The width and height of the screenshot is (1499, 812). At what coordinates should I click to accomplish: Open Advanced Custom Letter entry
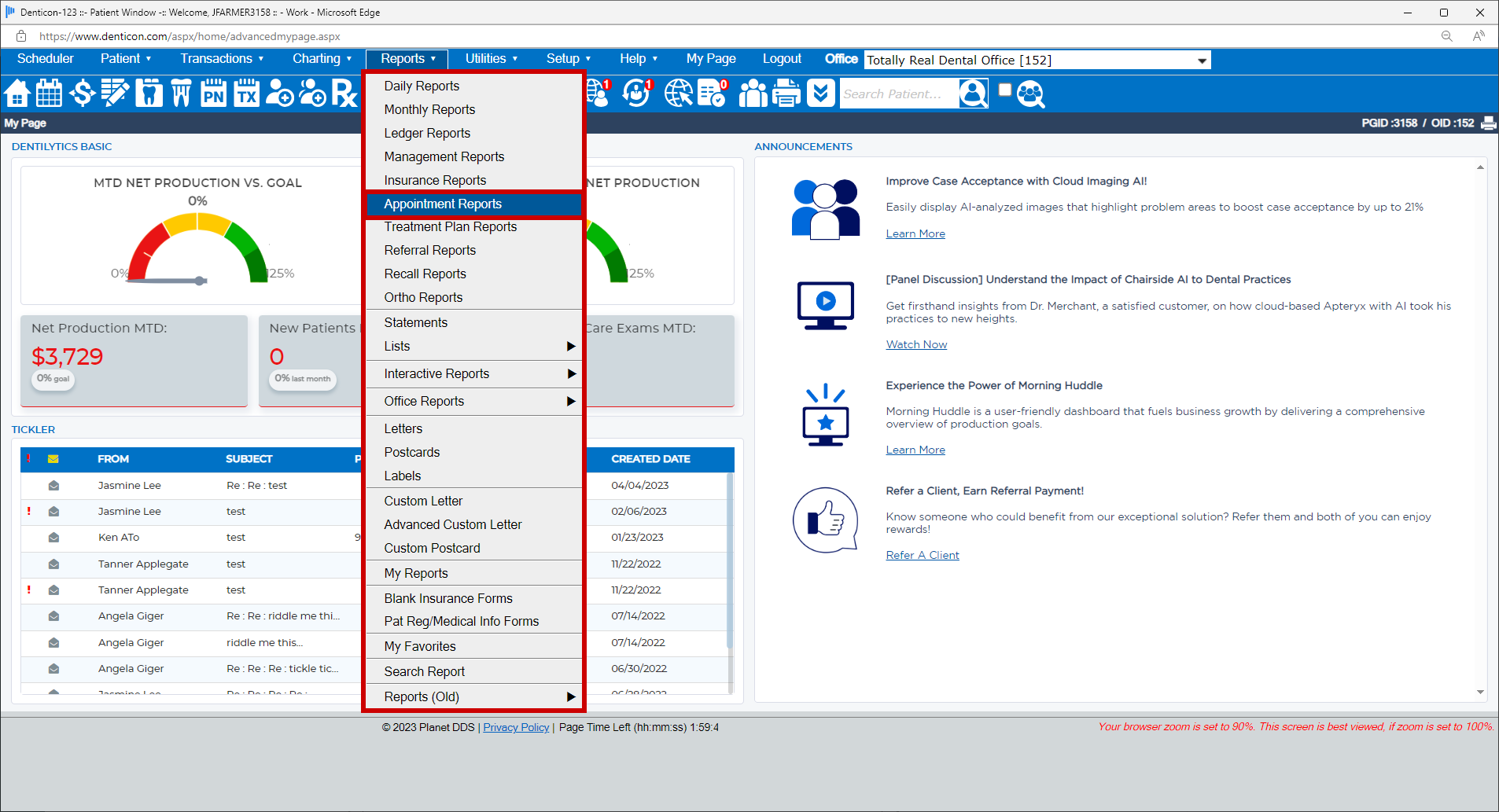(474, 525)
